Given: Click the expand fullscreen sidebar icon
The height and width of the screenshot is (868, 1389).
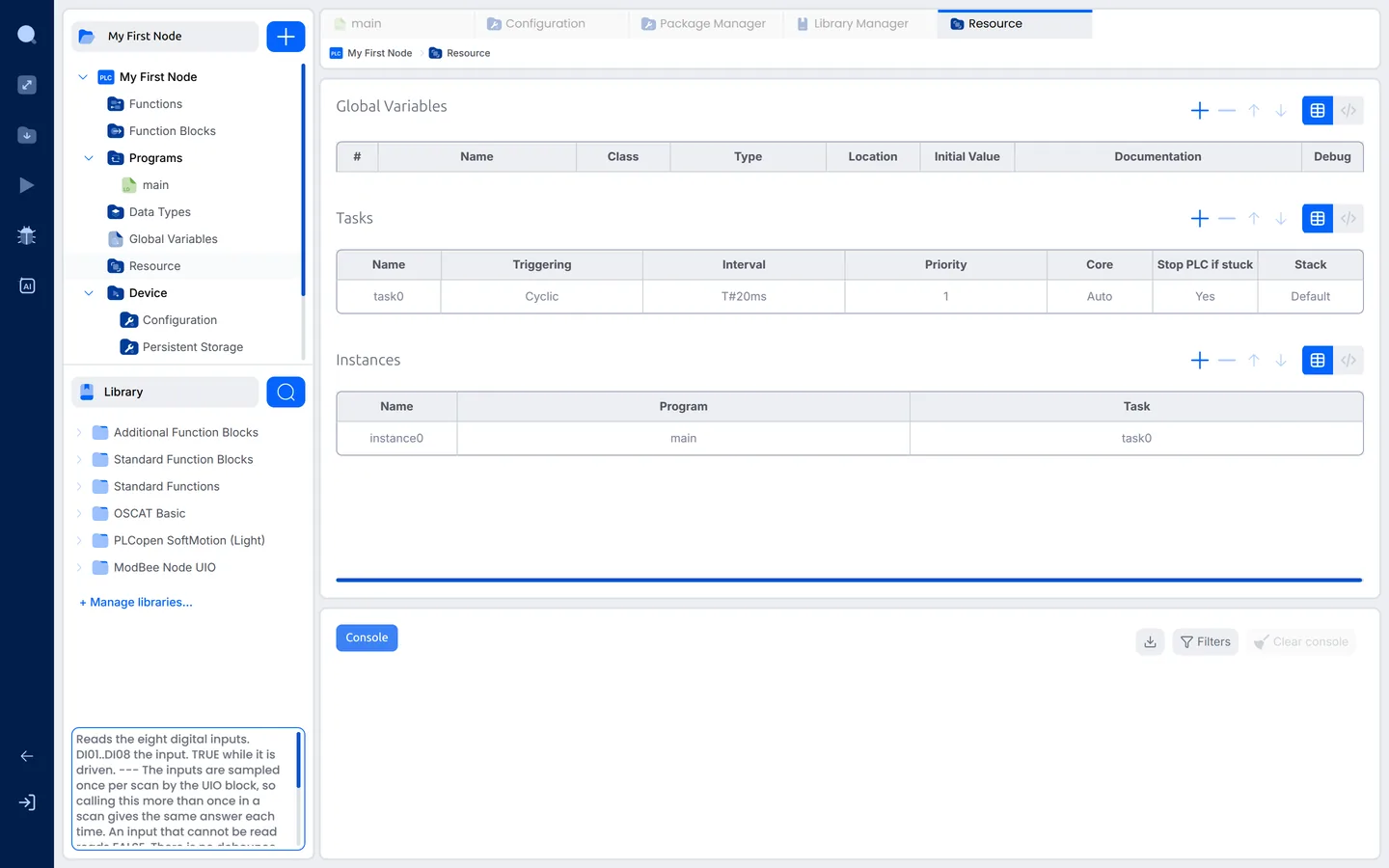Looking at the screenshot, I should point(27,85).
